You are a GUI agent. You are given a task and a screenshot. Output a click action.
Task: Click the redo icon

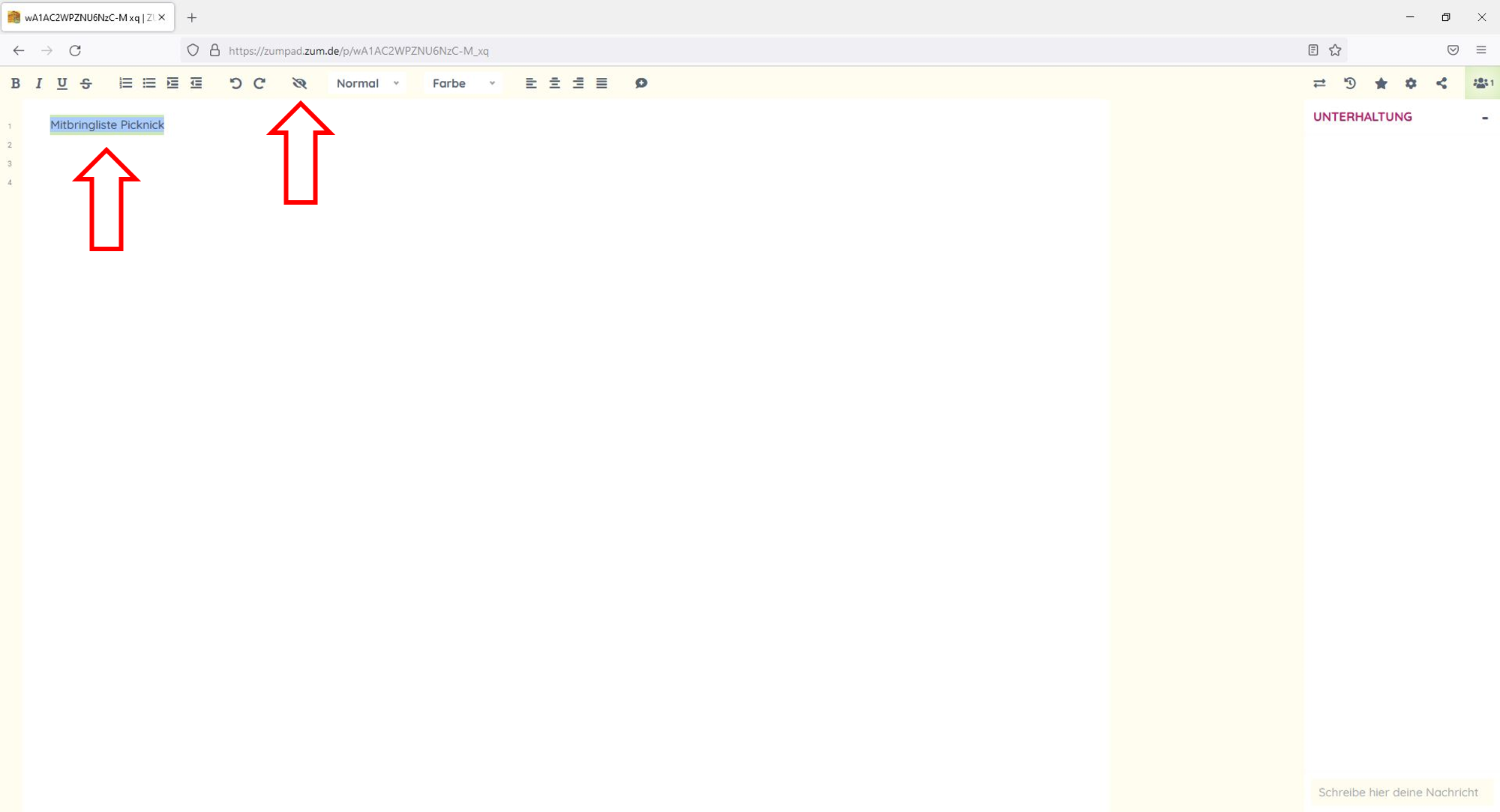point(259,83)
